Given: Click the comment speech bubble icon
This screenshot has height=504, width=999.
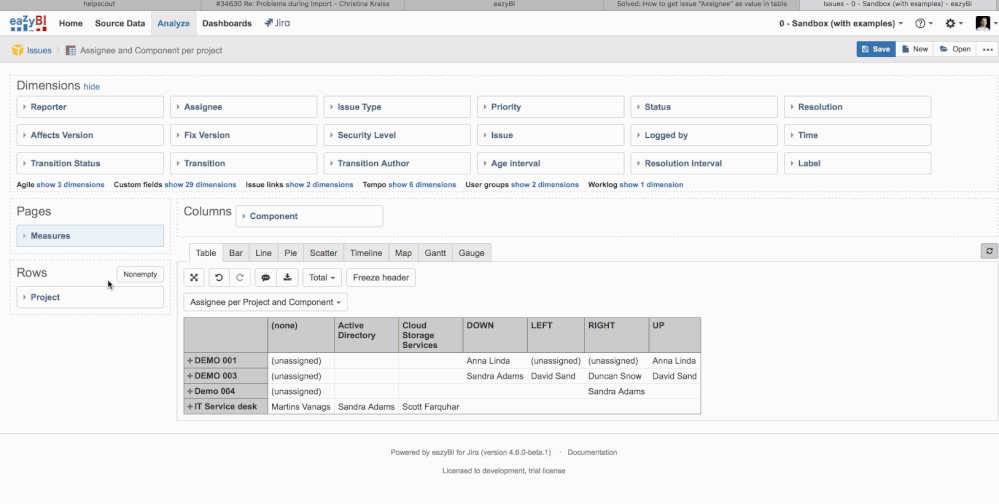Looking at the screenshot, I should click(x=266, y=277).
